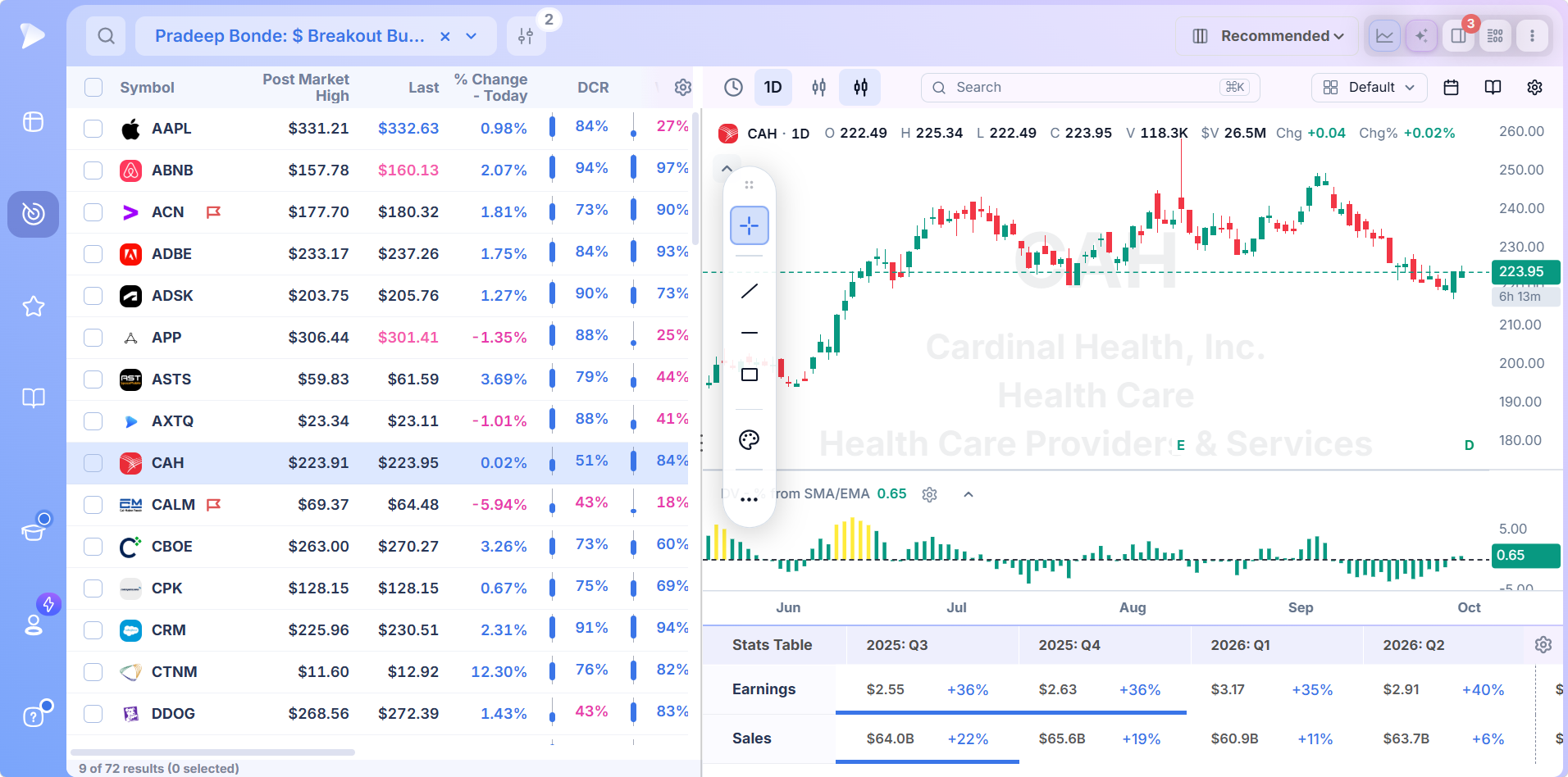Expand the Pradeep Bonde screen dropdown chevron
Image resolution: width=1568 pixels, height=777 pixels.
coord(472,36)
